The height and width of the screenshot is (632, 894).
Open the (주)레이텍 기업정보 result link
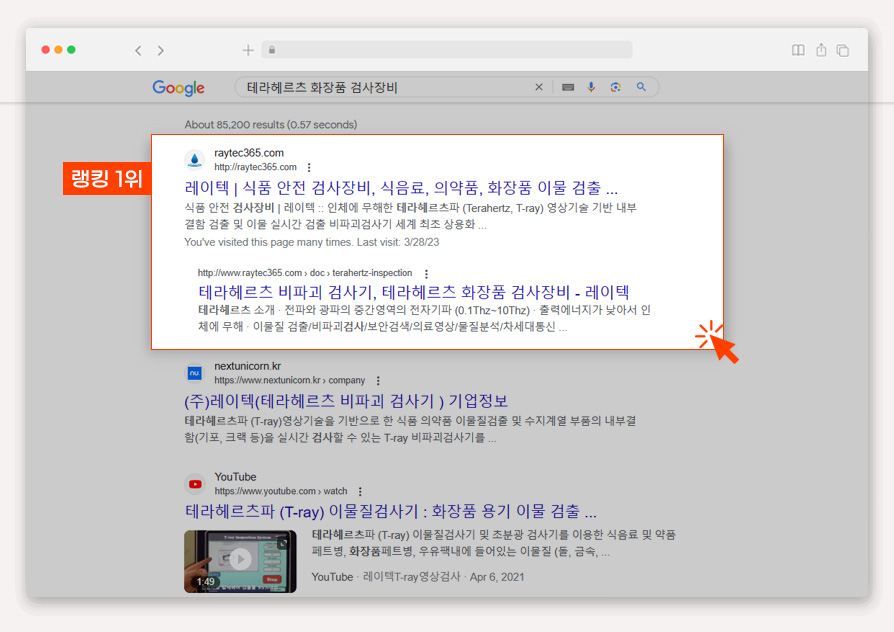coord(346,401)
